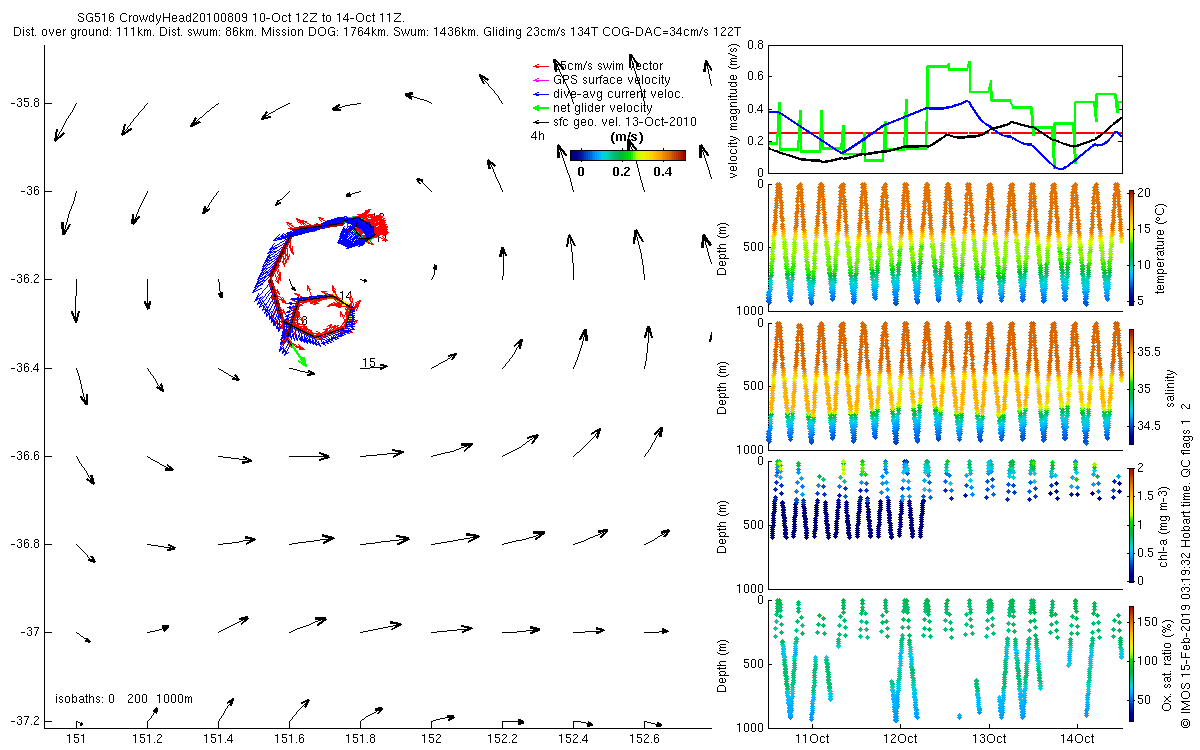Click the "1.5" chl-a colorbar tick
The width and height of the screenshot is (1200, 750).
[x=1146, y=495]
